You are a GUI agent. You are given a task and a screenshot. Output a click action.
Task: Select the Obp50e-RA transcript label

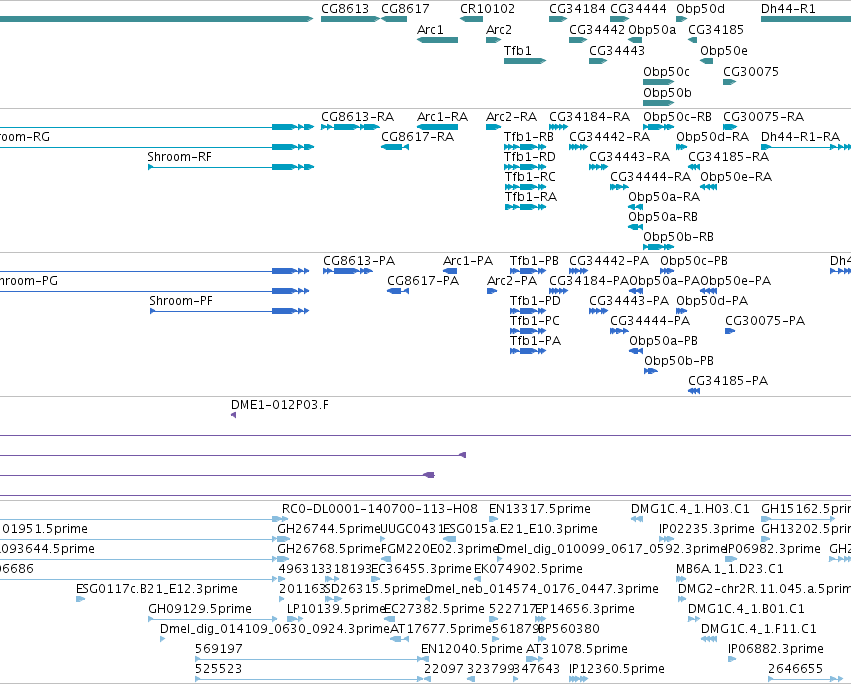tap(736, 178)
